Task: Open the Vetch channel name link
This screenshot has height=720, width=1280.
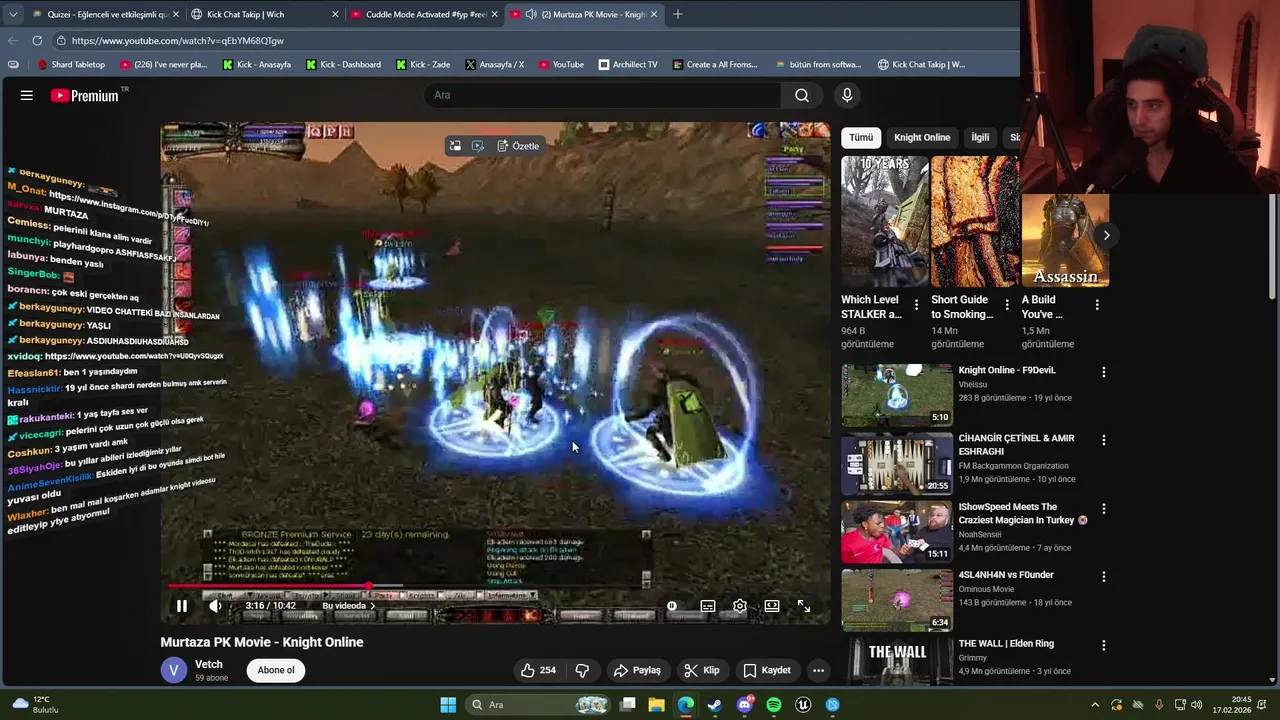Action: pyautogui.click(x=209, y=664)
